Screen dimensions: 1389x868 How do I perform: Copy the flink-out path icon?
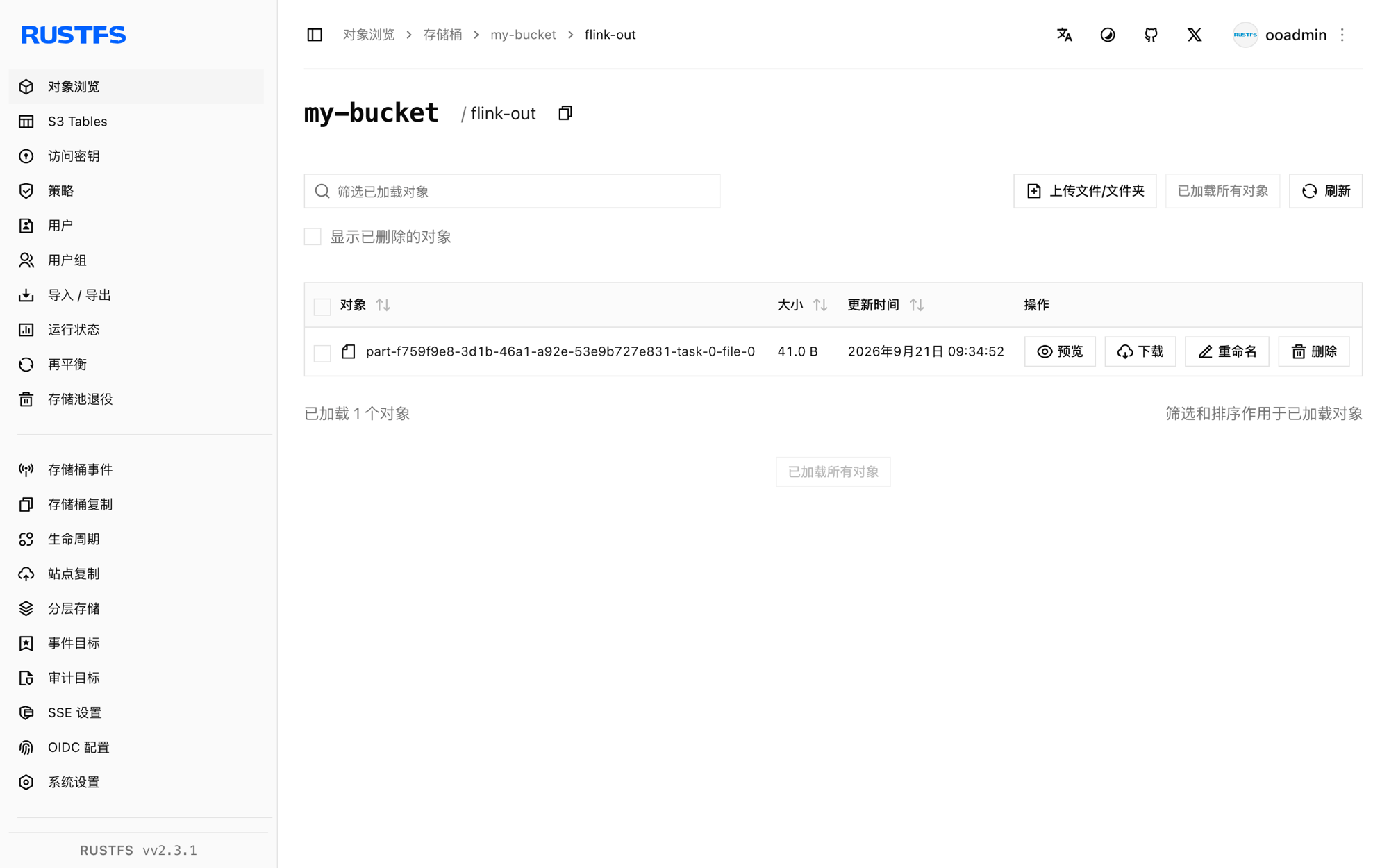(x=565, y=113)
